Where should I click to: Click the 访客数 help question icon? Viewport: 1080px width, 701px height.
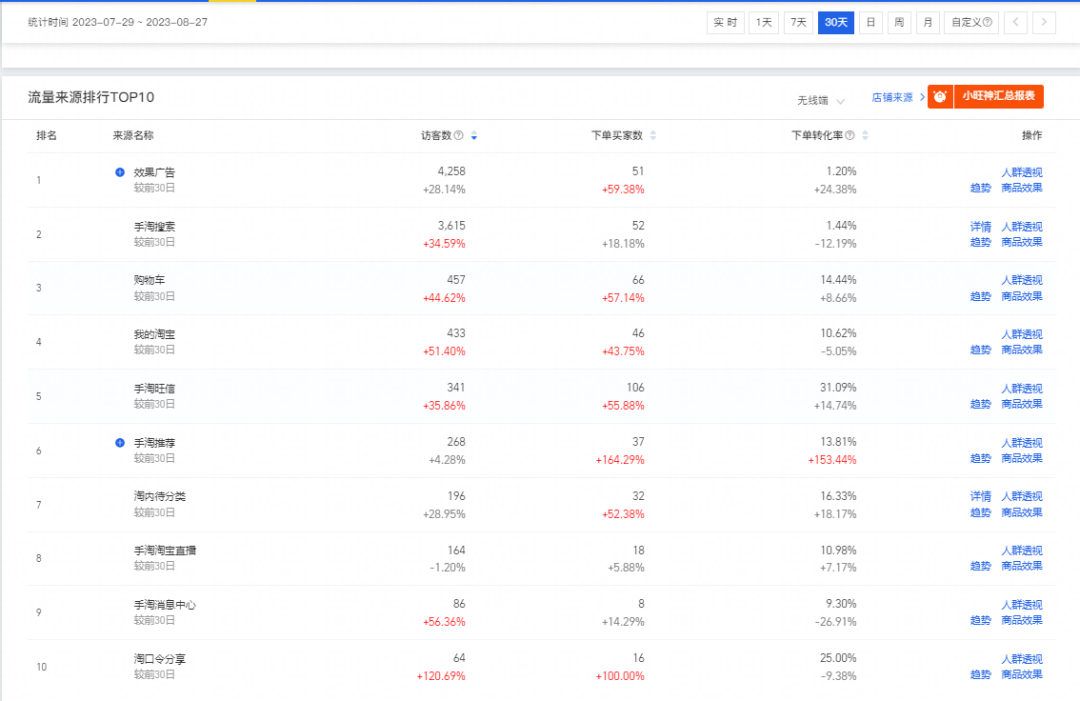click(x=459, y=136)
